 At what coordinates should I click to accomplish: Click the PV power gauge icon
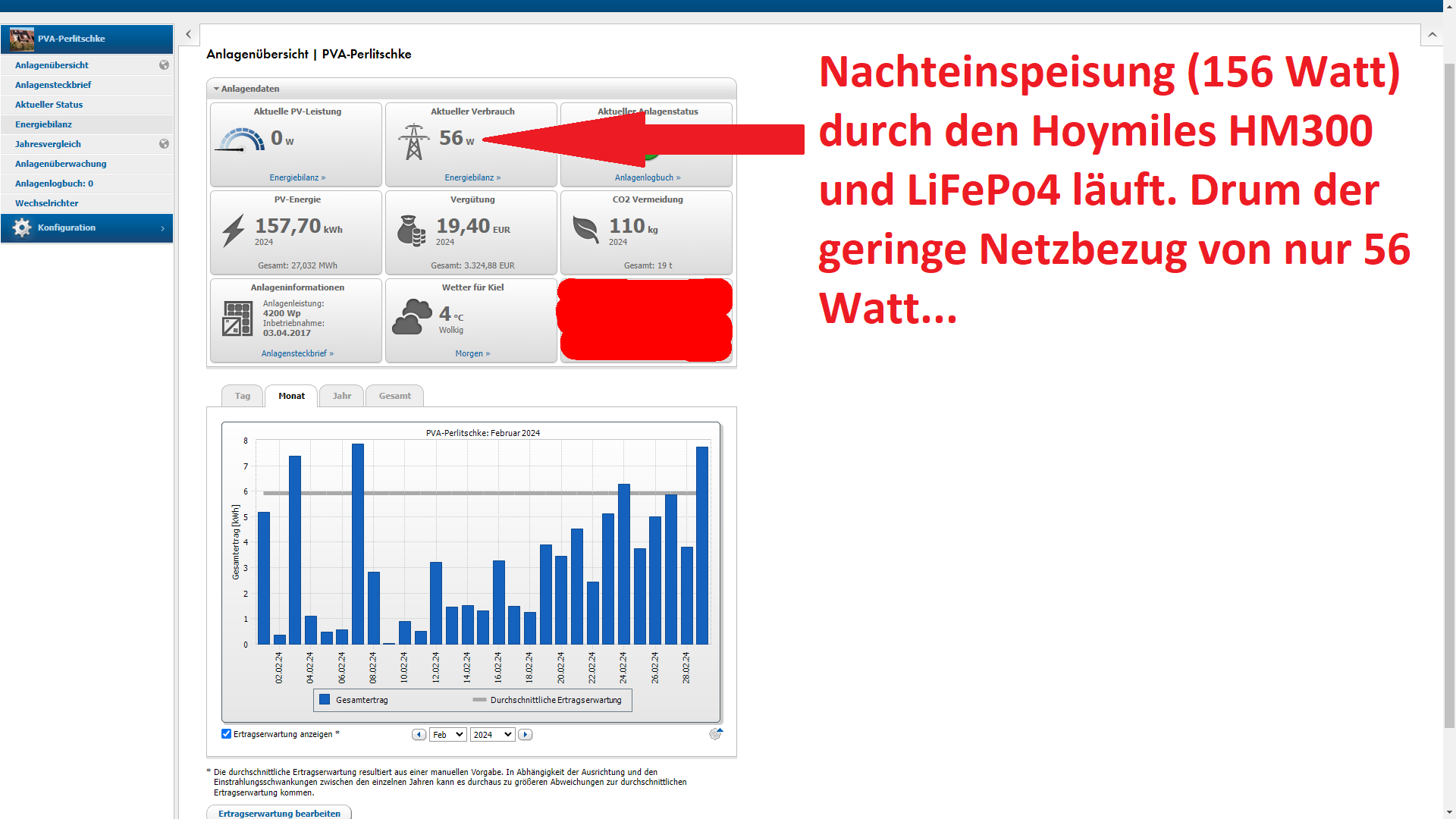tap(241, 140)
